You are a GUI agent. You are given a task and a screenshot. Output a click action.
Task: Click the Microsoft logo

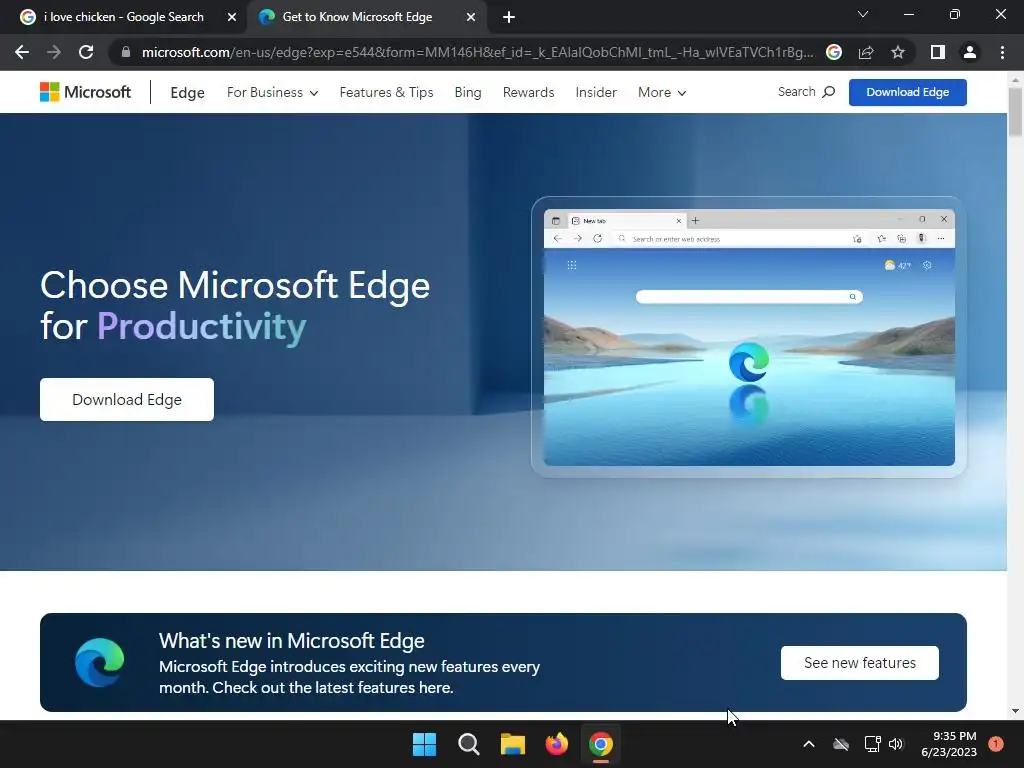(86, 92)
